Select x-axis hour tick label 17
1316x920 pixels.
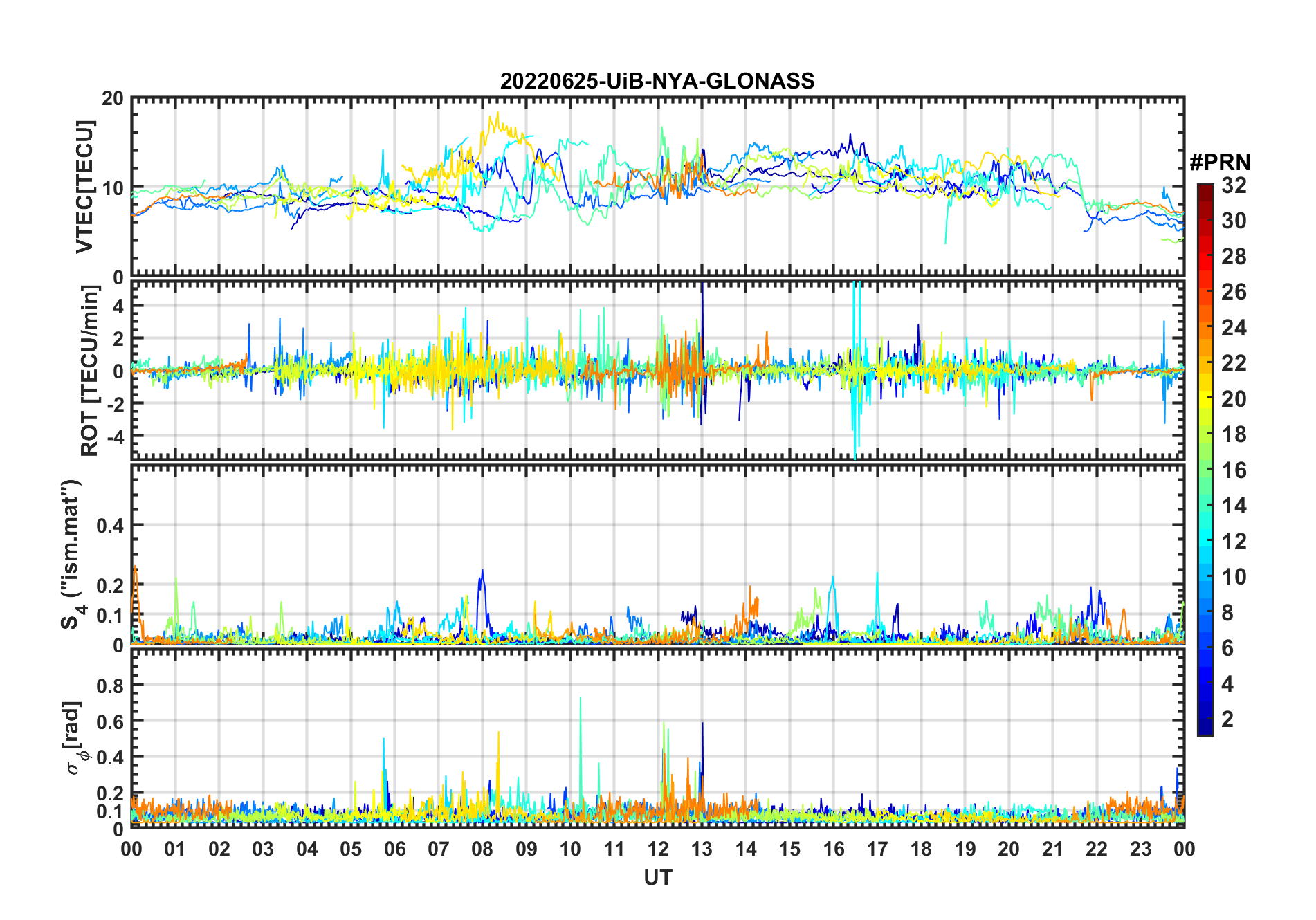pos(877,849)
